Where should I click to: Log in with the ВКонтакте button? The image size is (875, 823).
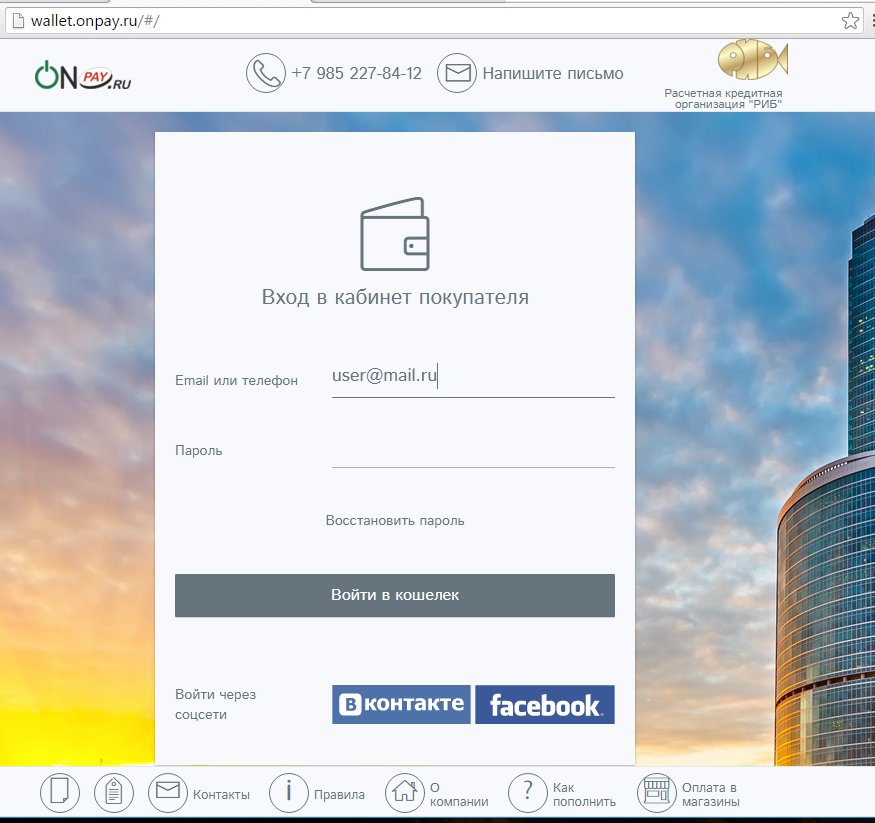tap(401, 705)
